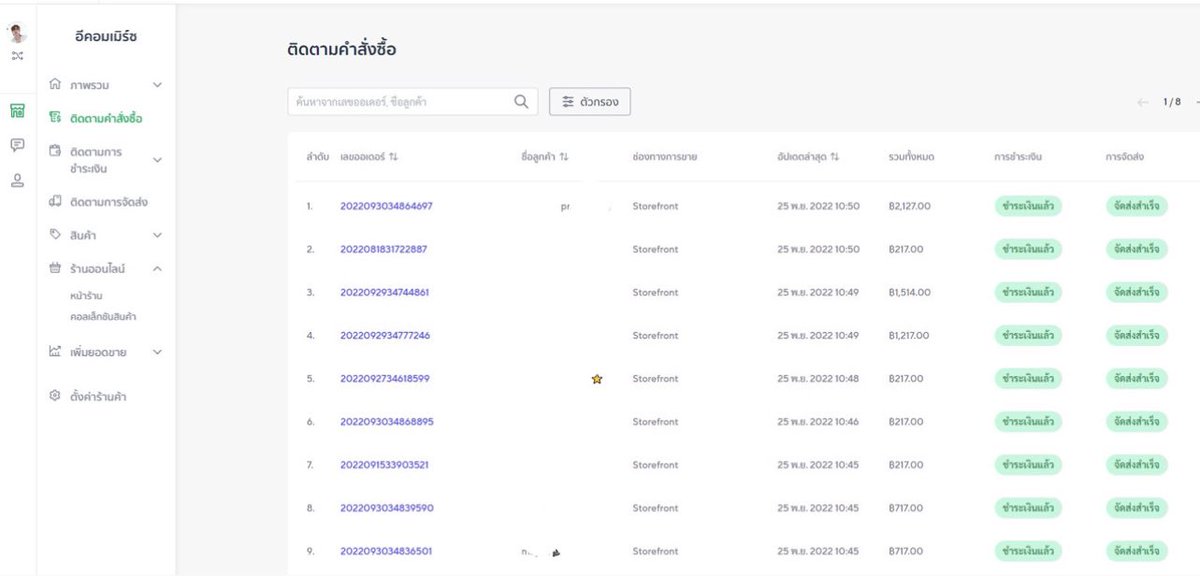This screenshot has height=576, width=1200.
Task: Open order 2022081831722887
Action: (x=383, y=249)
